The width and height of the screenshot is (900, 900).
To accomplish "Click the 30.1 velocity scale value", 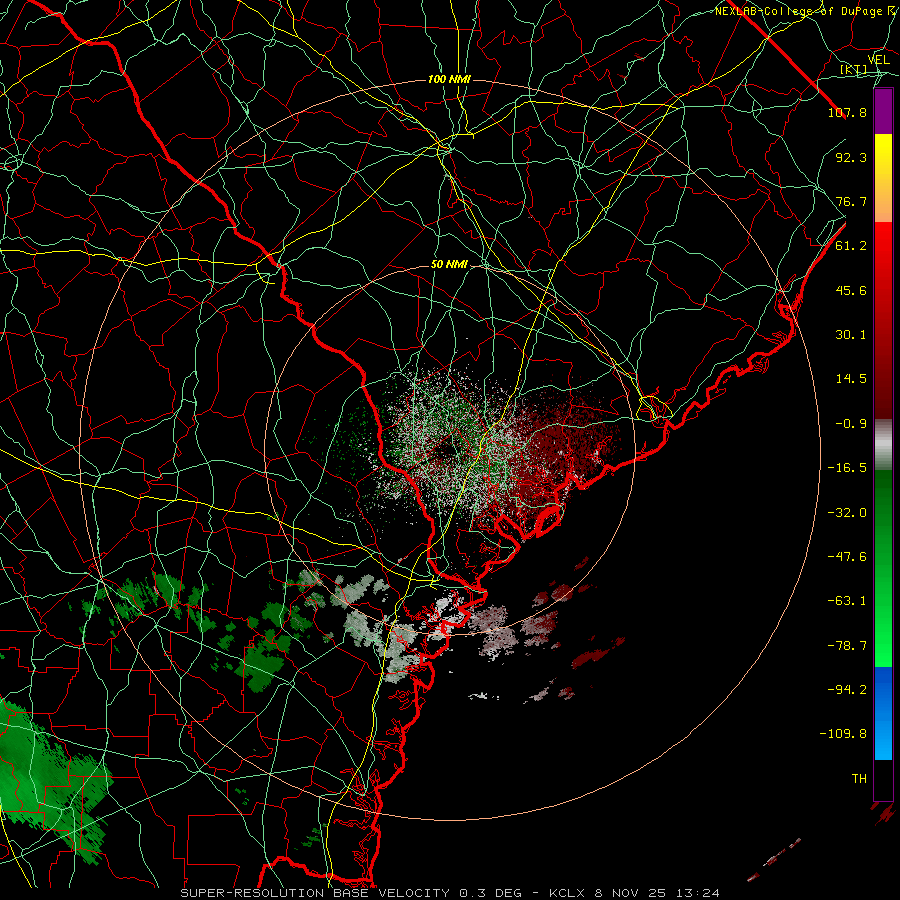I will click(x=851, y=335).
